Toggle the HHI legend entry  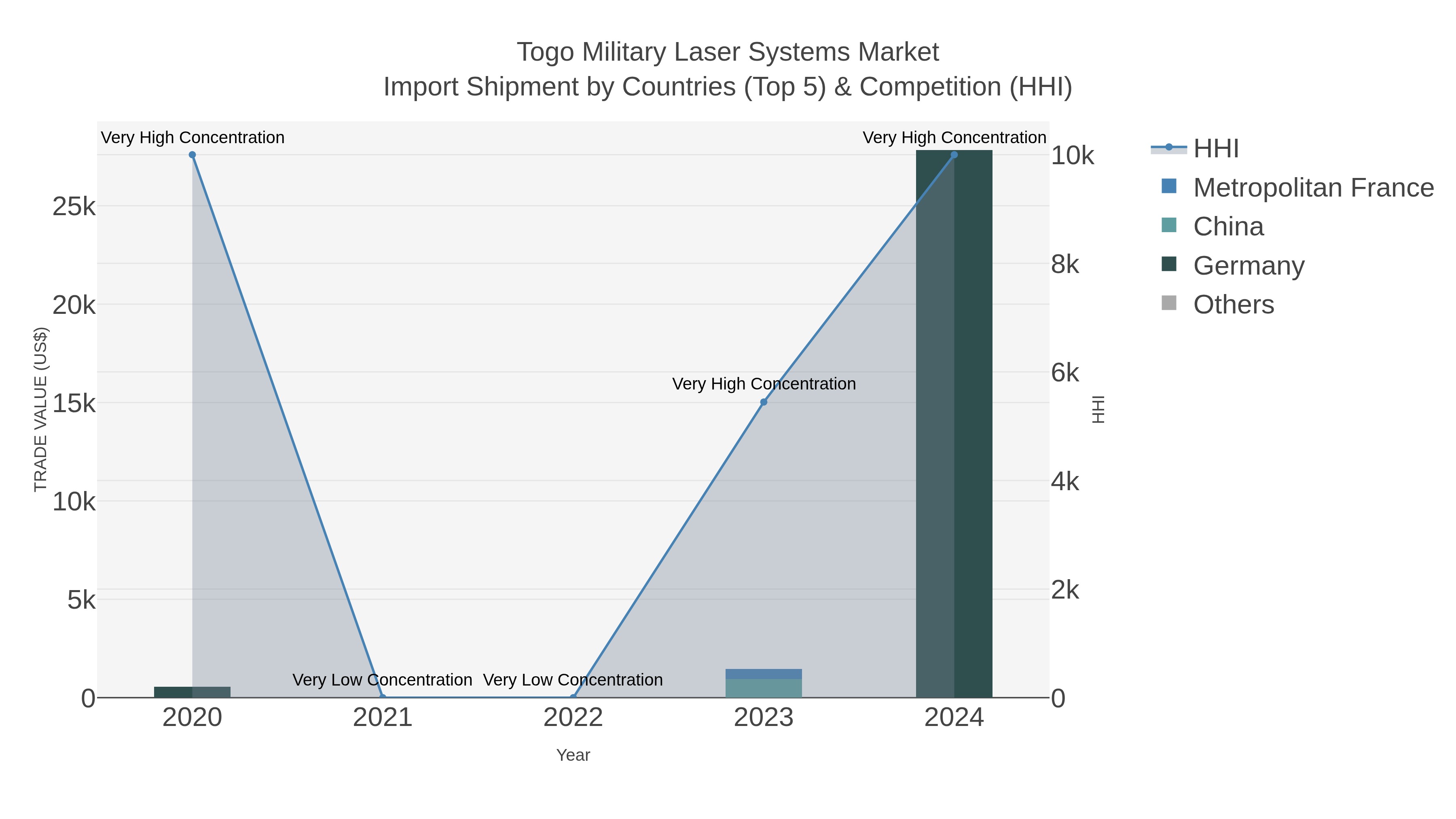(1195, 149)
